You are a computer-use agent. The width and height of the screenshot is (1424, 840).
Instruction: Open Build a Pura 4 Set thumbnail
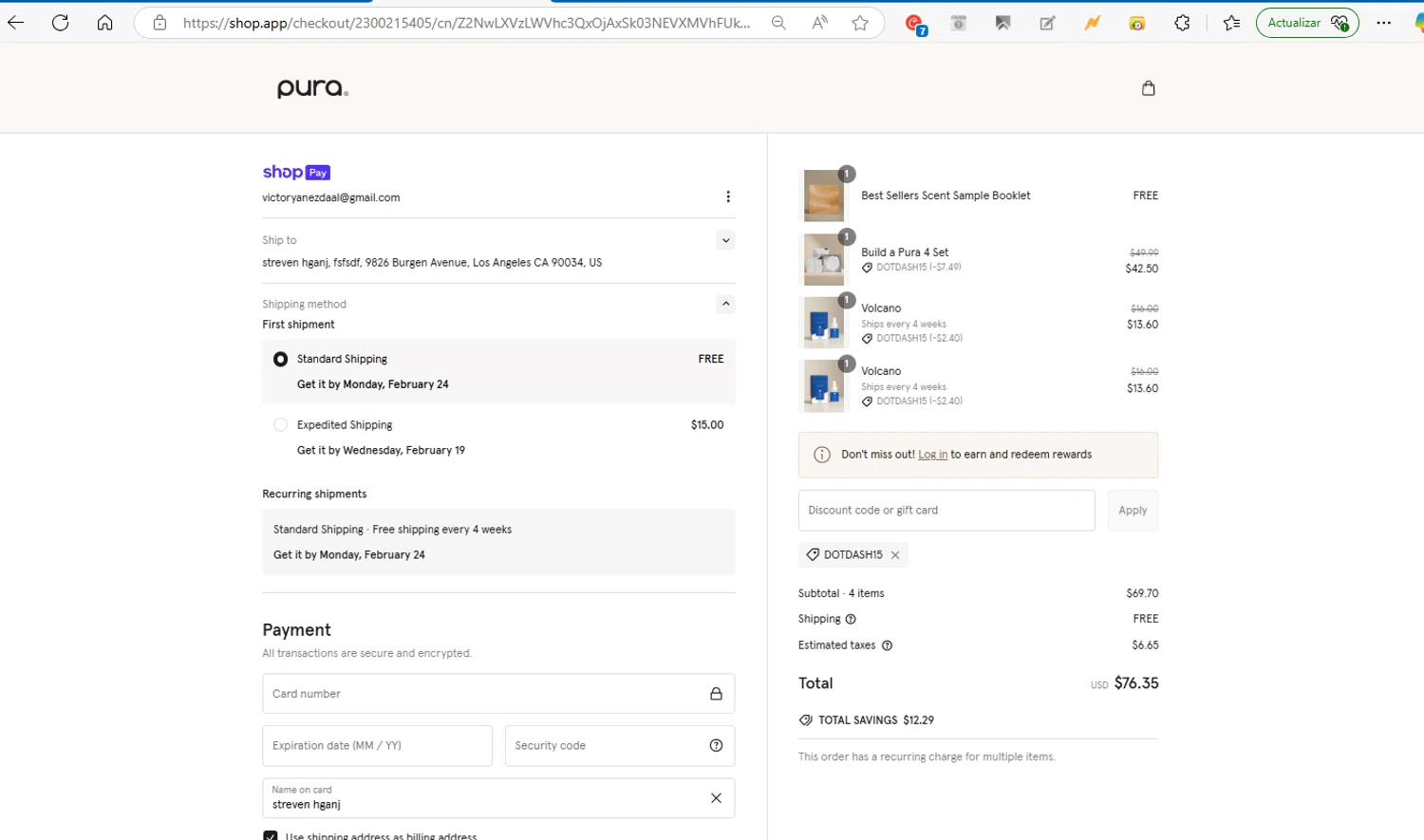[824, 259]
